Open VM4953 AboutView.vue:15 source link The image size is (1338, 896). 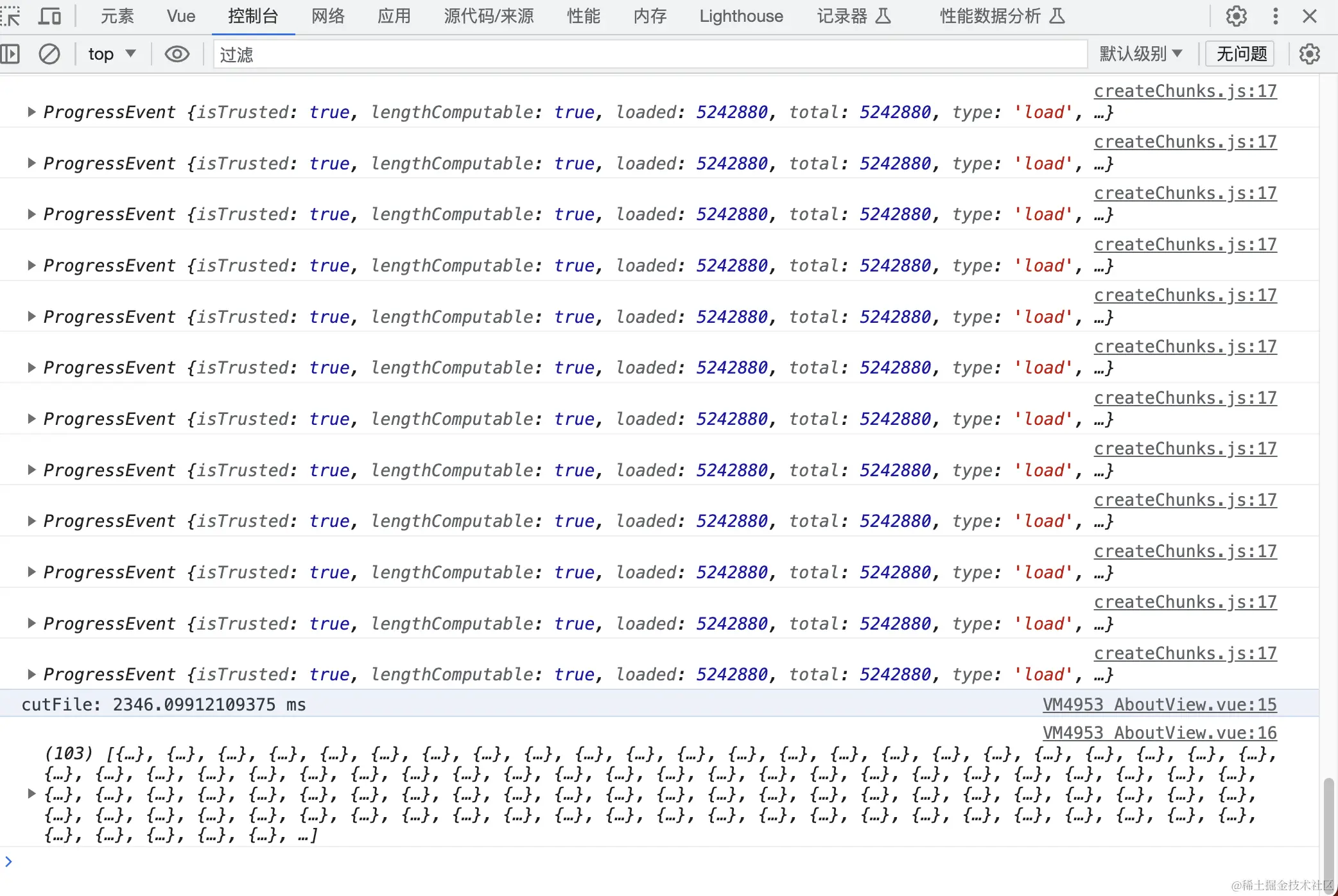coord(1159,704)
